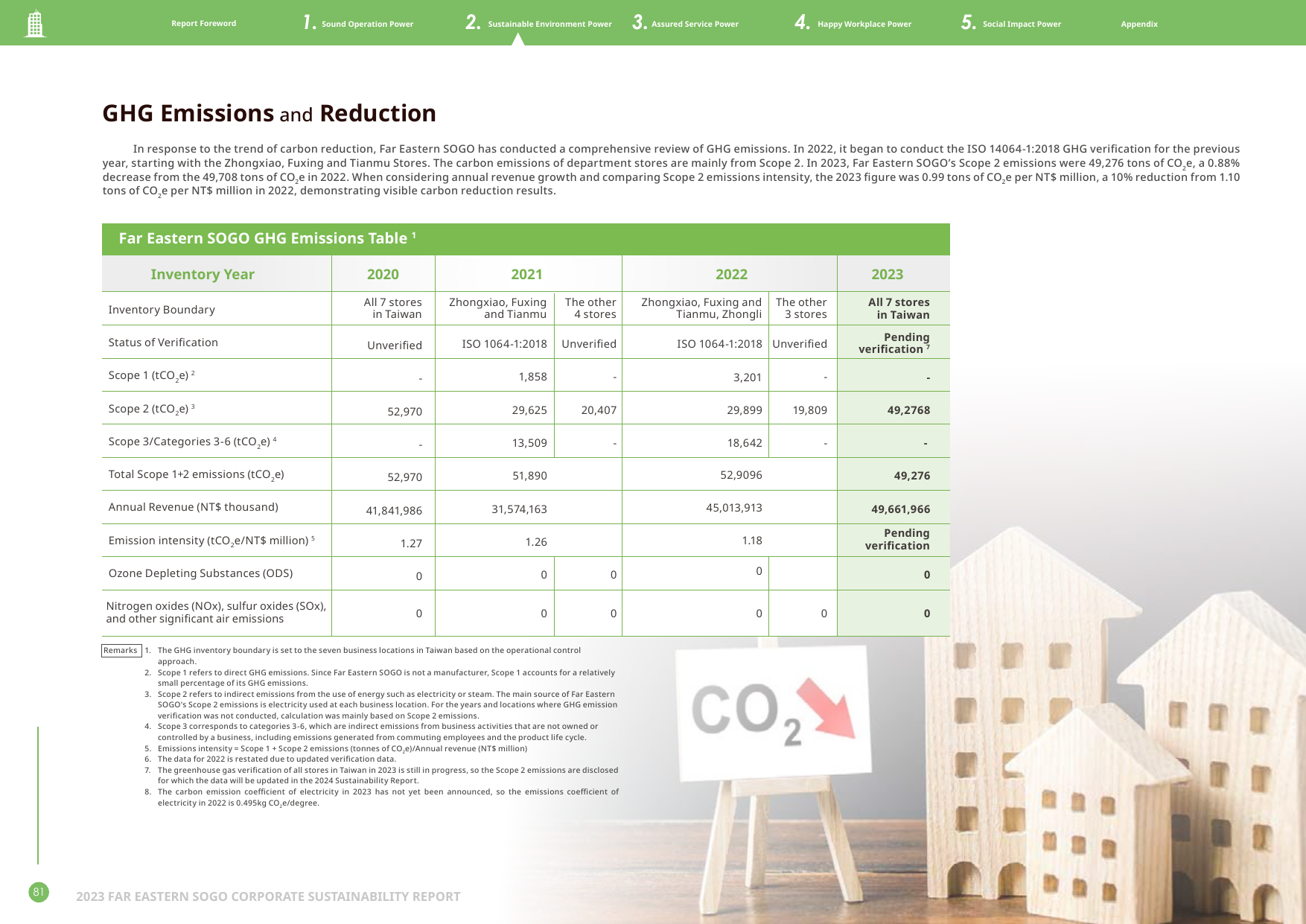Click 2023 Pending verification status cell

894,342
